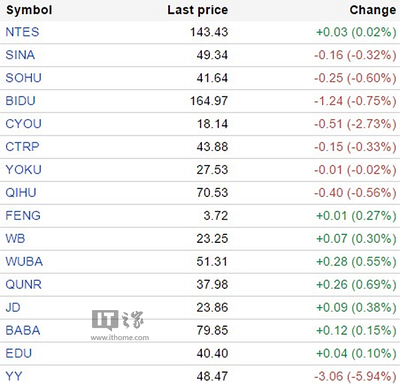Click the BIDU symbol link
400x384 pixels.
tap(20, 101)
